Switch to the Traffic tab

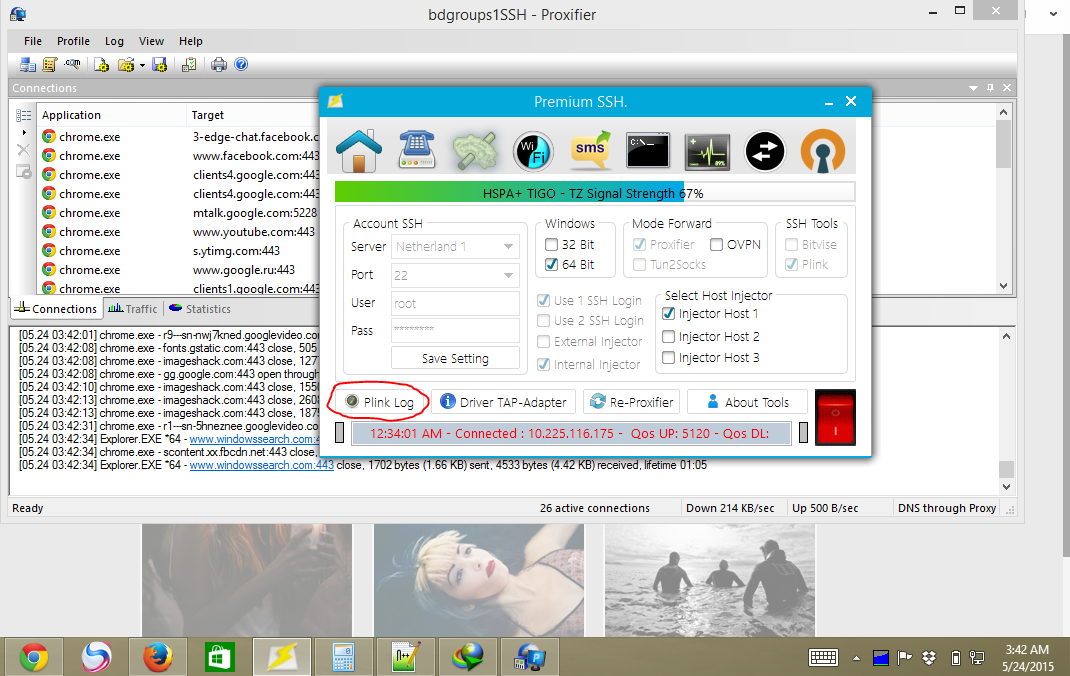134,309
